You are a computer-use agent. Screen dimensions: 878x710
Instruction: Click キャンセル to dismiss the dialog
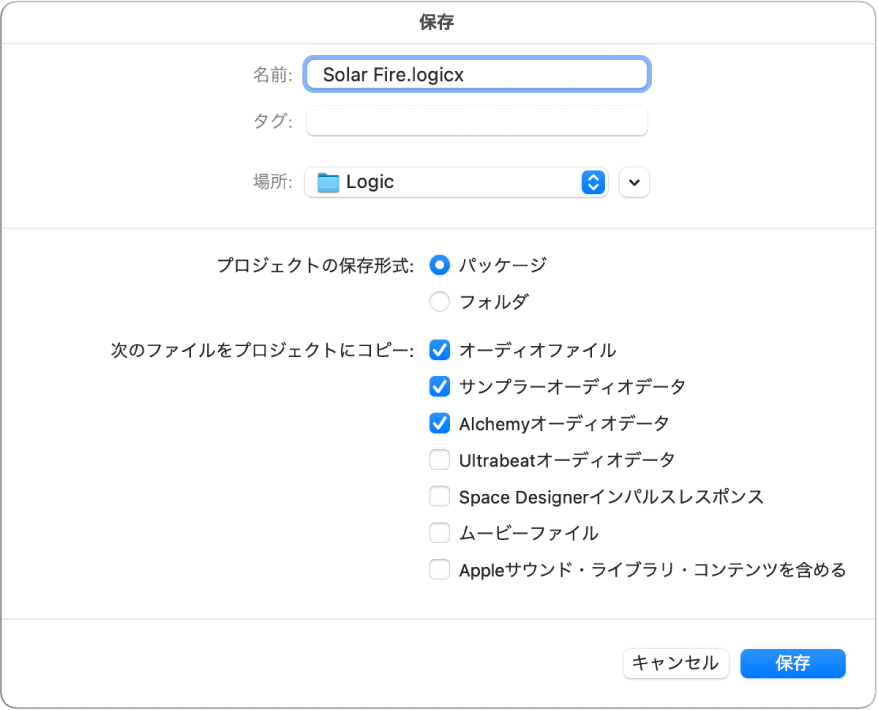pyautogui.click(x=676, y=663)
